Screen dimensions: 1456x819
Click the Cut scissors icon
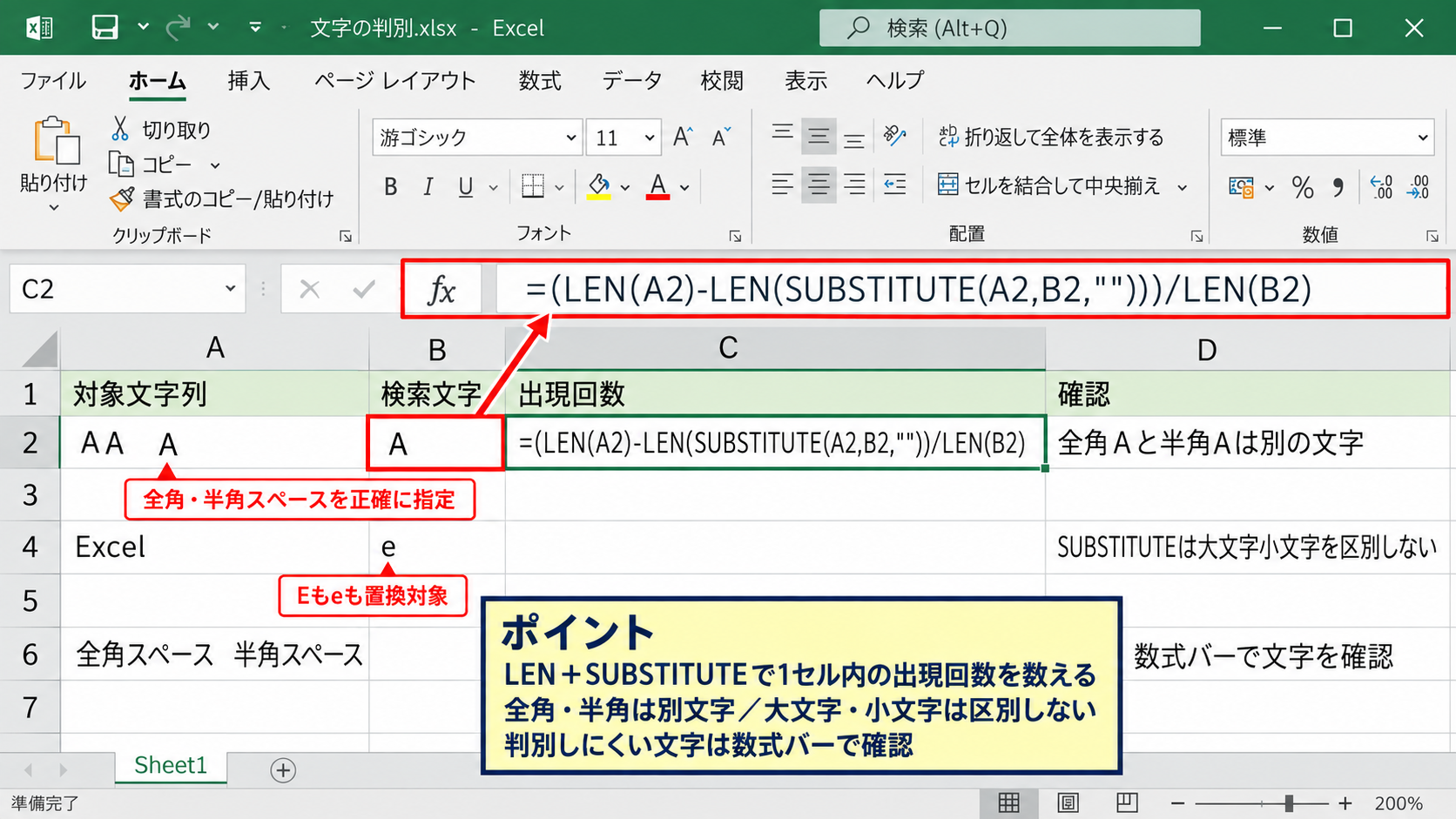120,129
